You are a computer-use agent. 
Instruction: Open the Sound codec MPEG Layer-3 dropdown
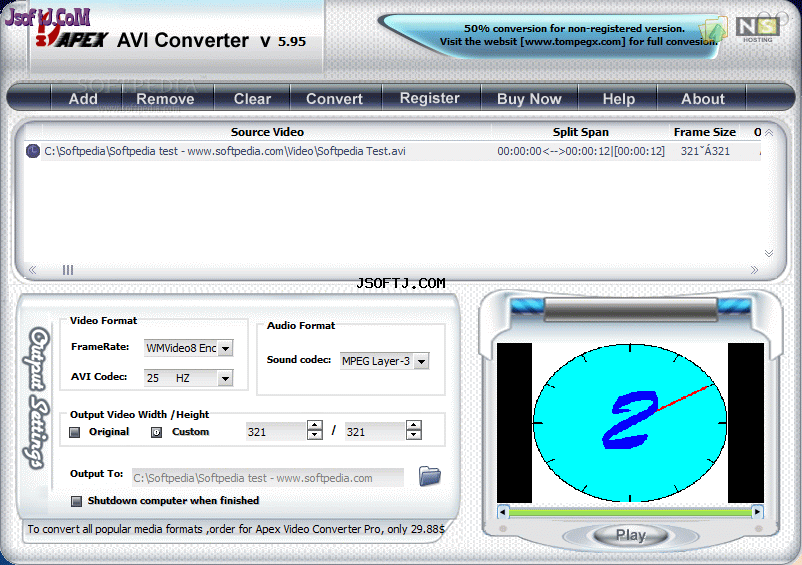point(421,361)
